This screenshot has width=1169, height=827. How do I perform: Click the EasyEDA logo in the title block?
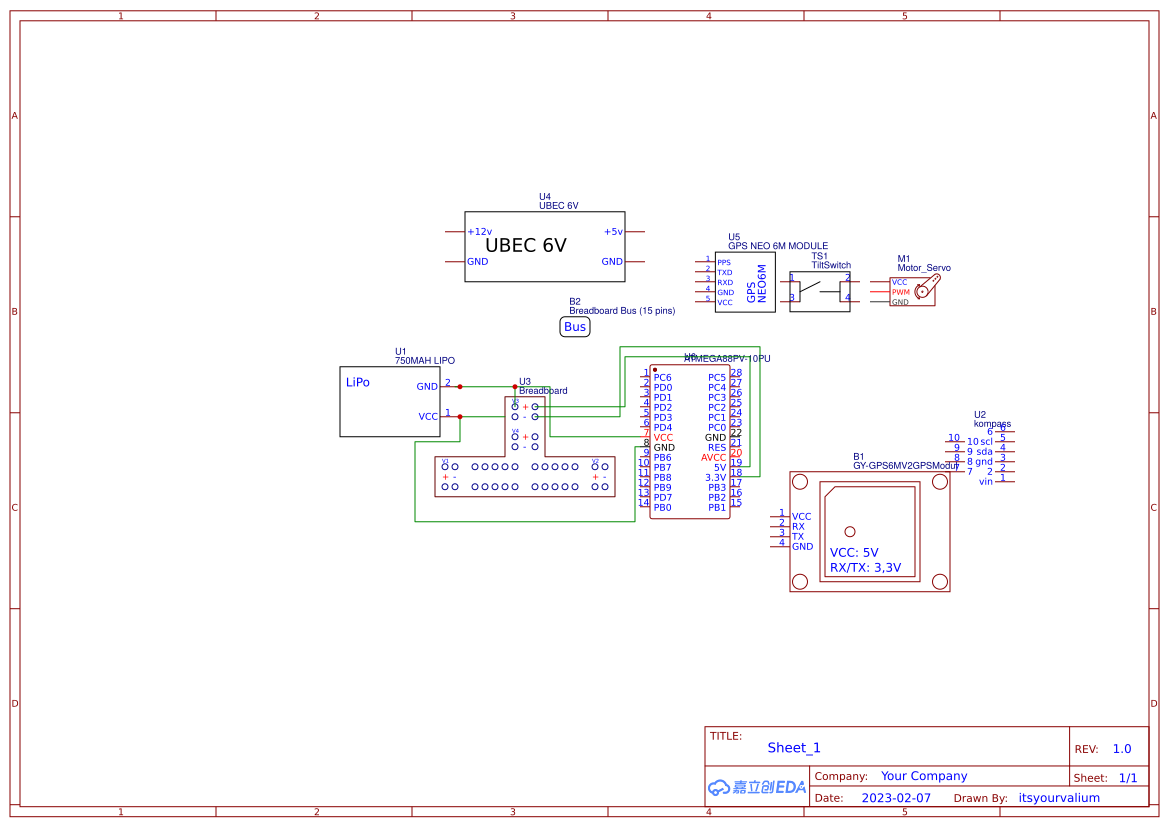click(x=755, y=788)
